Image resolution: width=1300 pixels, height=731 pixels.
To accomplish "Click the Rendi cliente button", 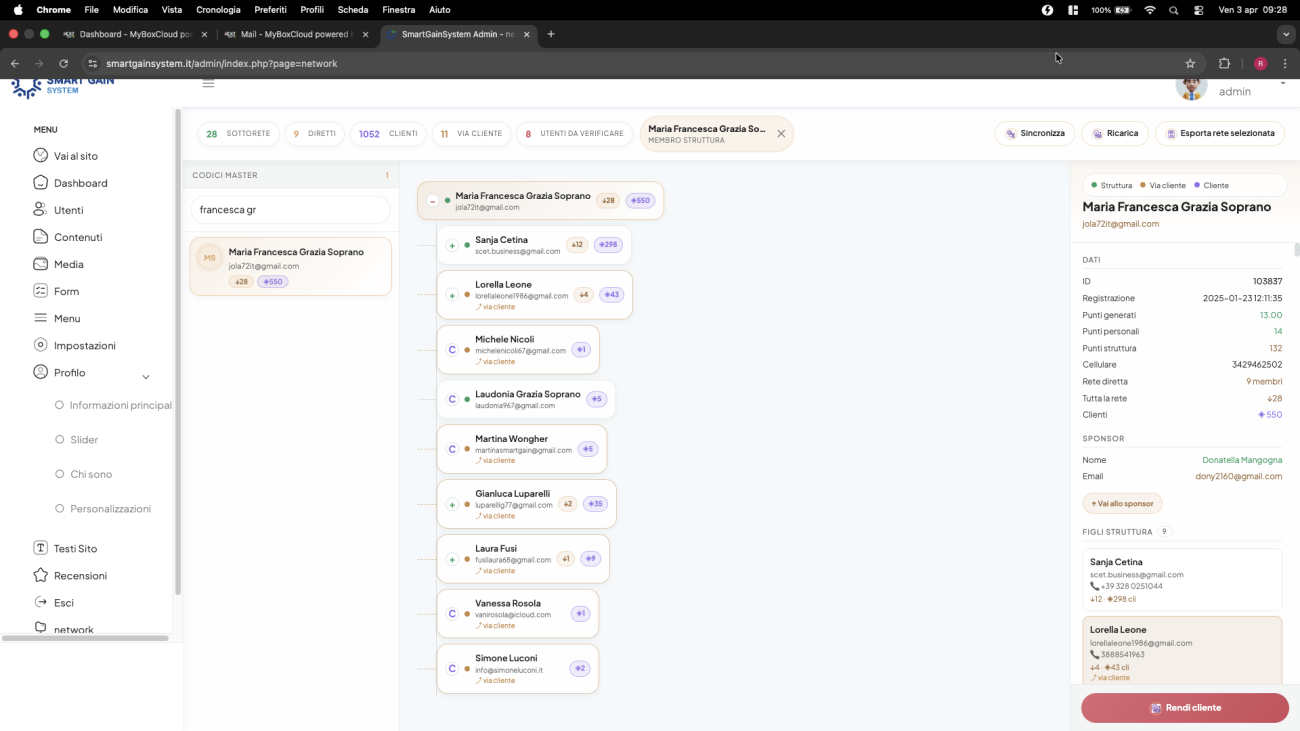I will point(1185,708).
